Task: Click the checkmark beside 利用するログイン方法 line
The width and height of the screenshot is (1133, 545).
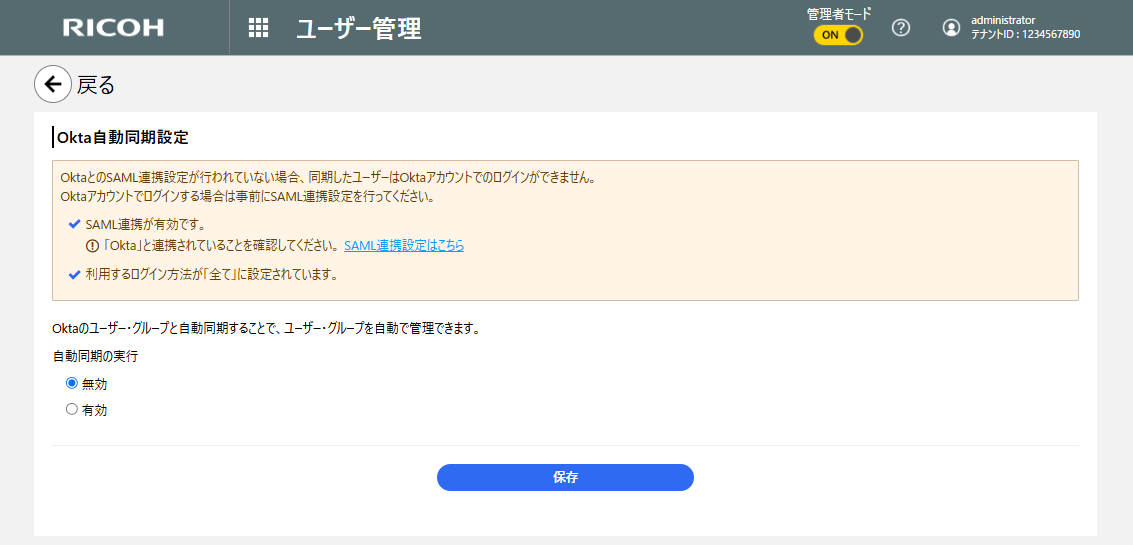Action: (74, 275)
